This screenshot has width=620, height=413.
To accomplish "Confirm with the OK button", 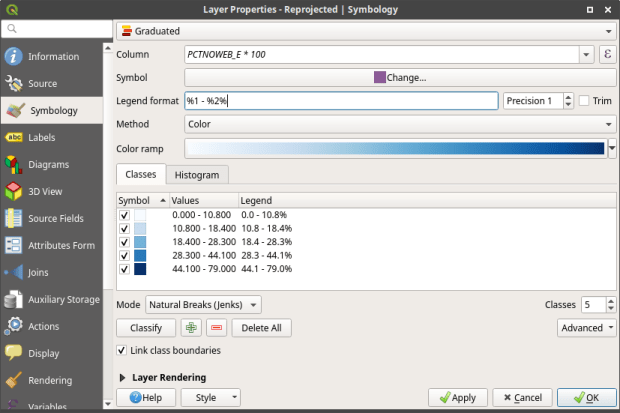I will click(x=587, y=397).
